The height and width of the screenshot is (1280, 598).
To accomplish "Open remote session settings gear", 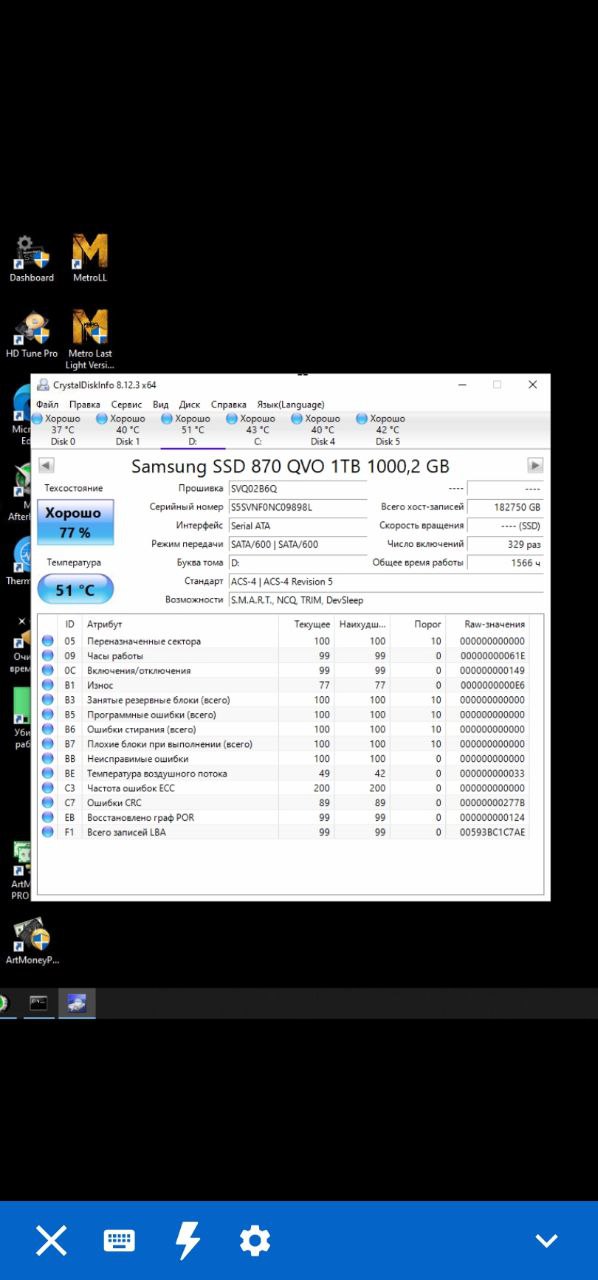I will (x=255, y=1241).
